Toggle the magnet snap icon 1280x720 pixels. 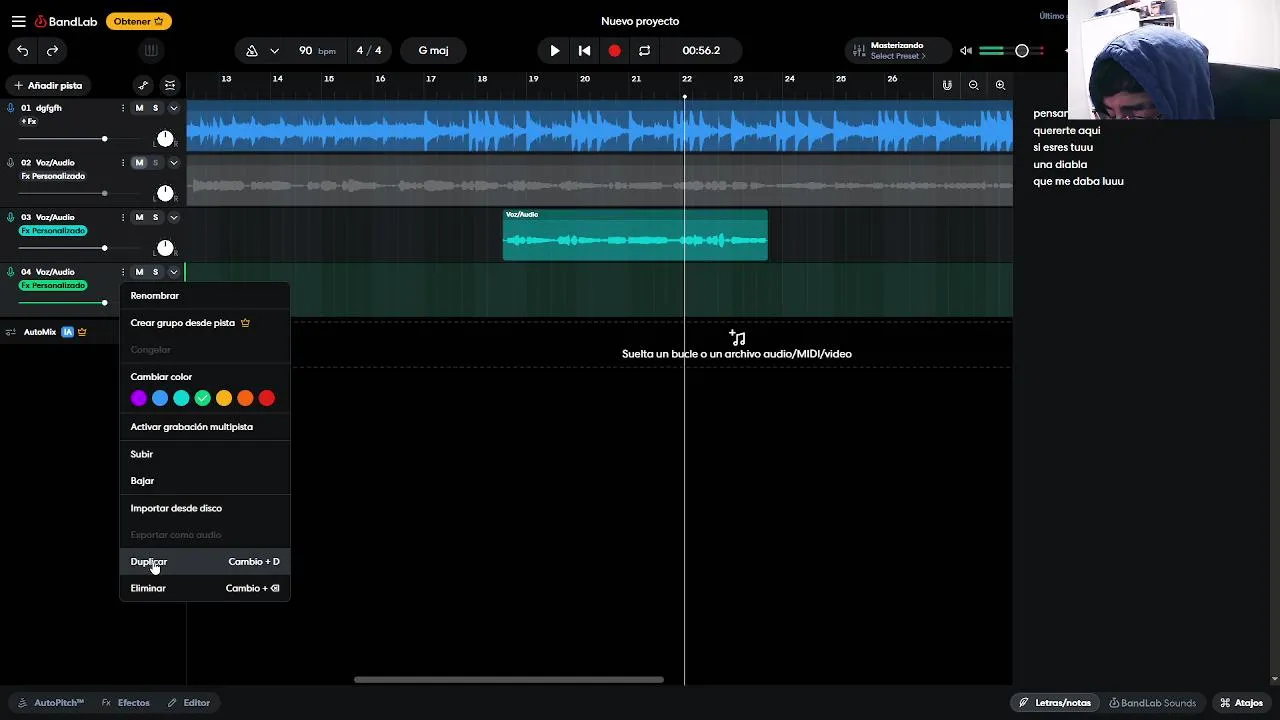tap(947, 85)
